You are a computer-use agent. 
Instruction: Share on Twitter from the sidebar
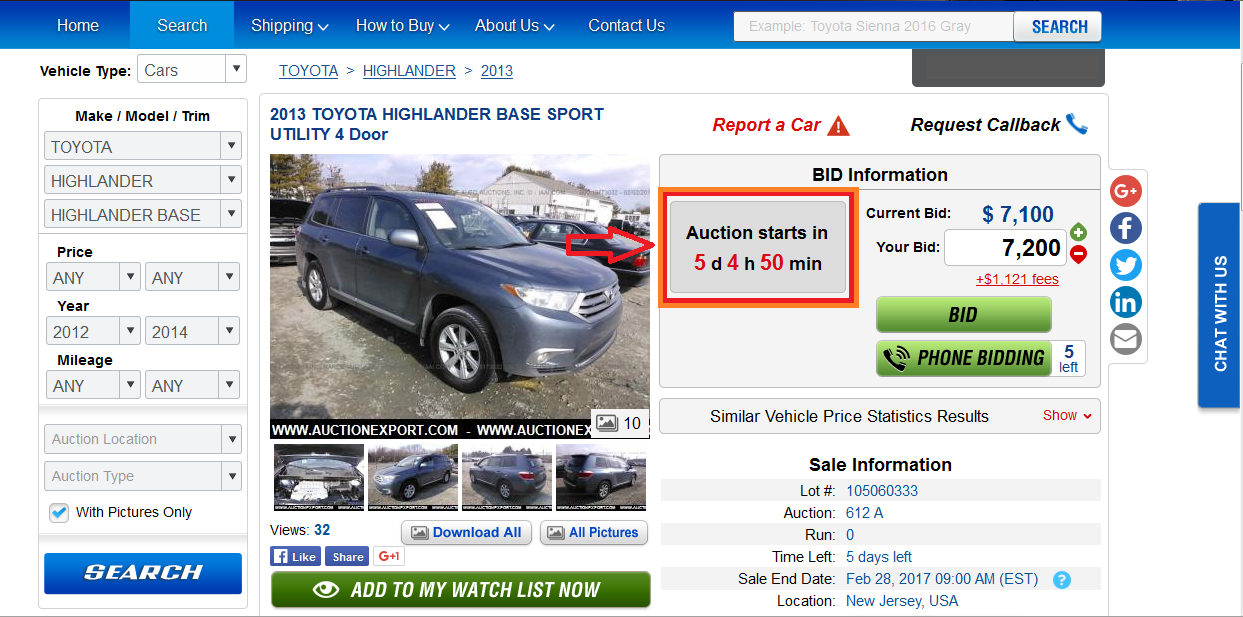[1126, 265]
